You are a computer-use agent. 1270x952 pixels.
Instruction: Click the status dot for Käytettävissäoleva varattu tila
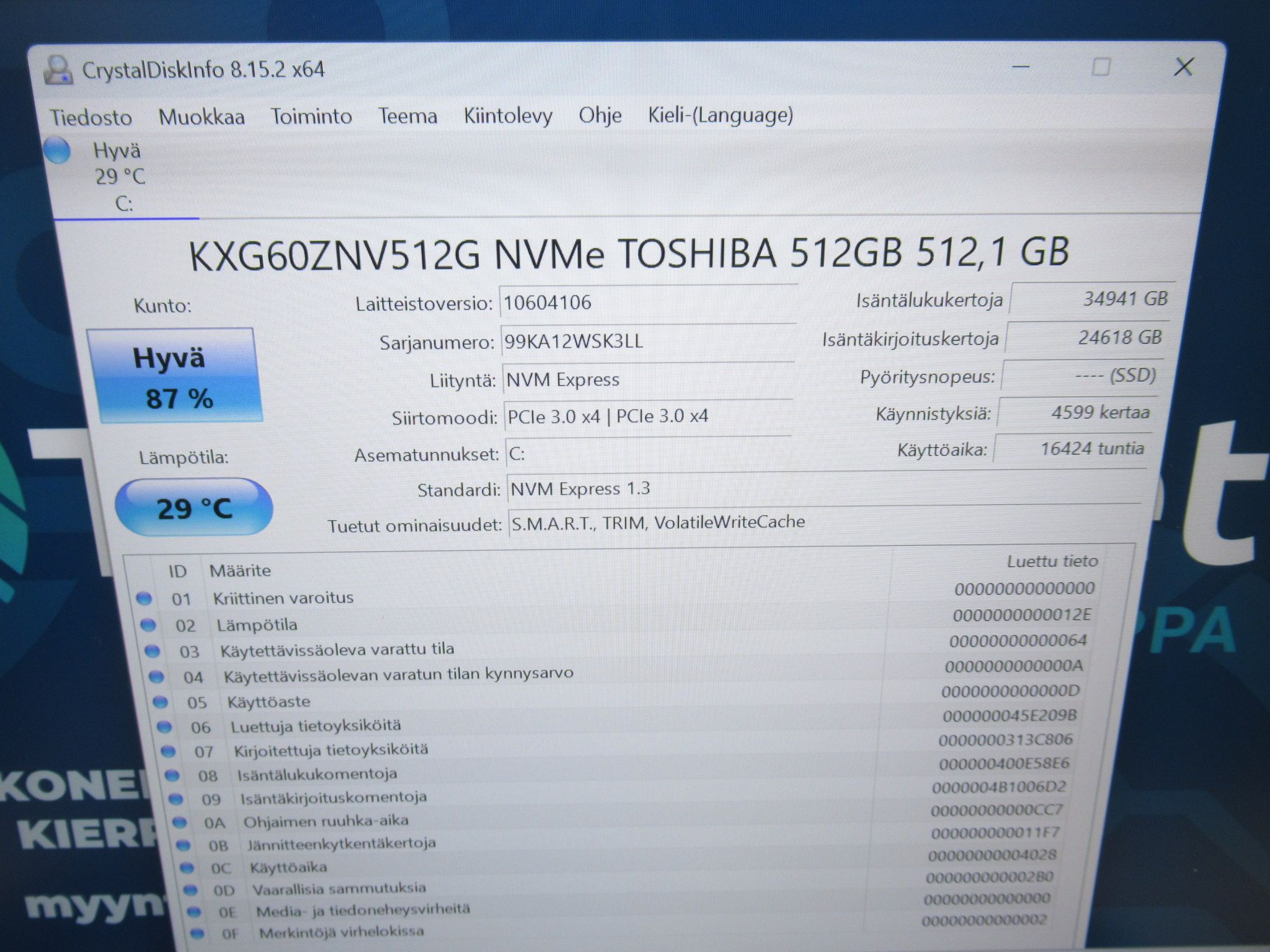pos(152,651)
